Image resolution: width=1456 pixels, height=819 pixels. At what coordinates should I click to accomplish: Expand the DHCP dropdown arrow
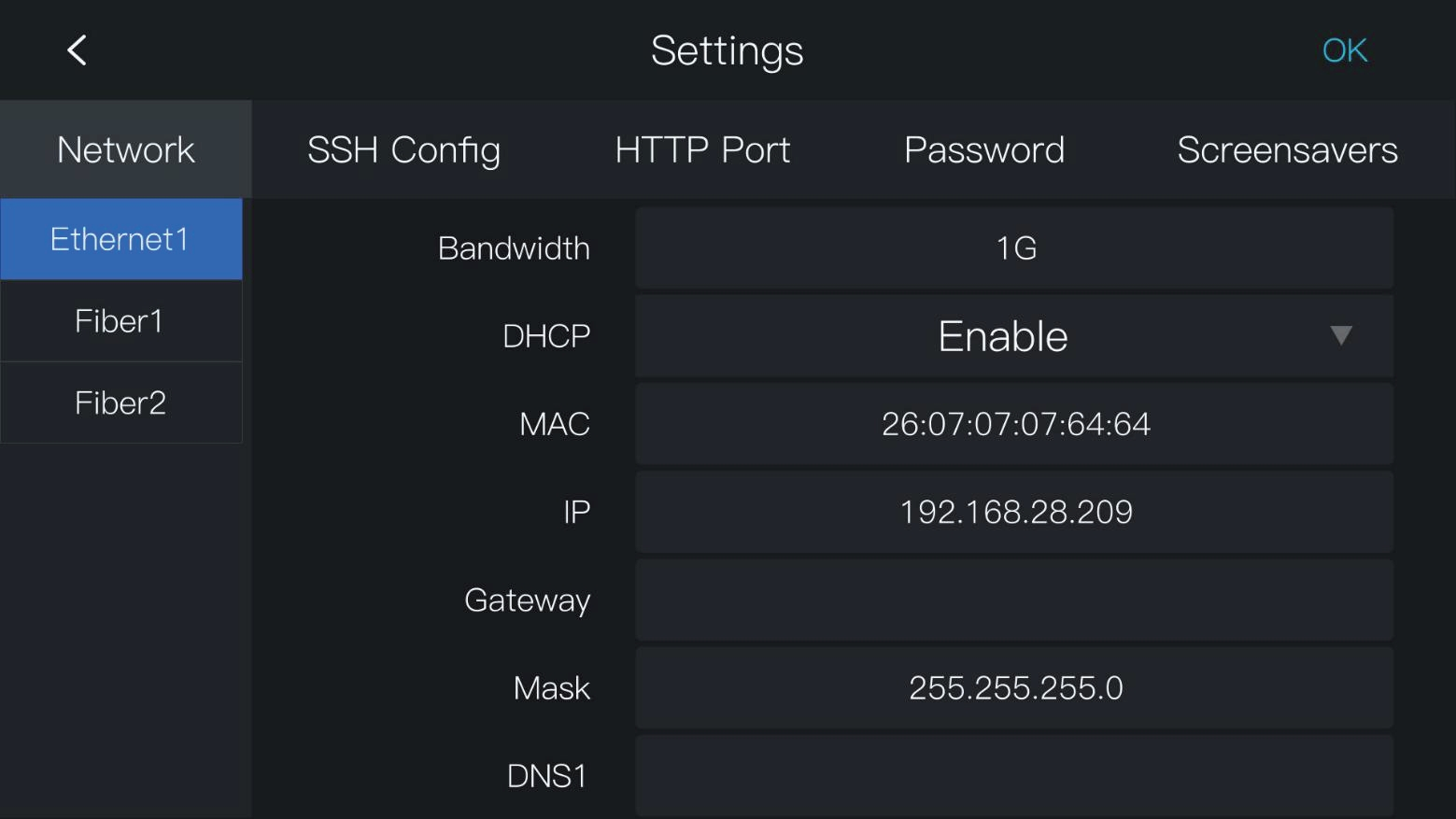coord(1341,336)
